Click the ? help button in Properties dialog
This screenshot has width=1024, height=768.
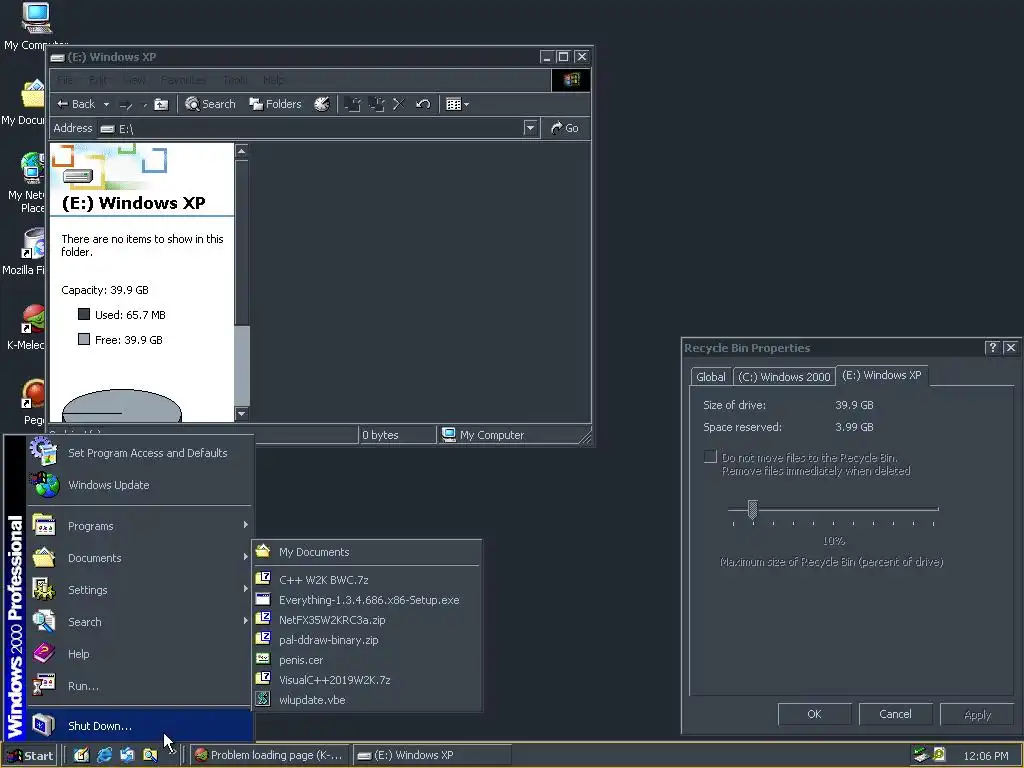[x=992, y=347]
